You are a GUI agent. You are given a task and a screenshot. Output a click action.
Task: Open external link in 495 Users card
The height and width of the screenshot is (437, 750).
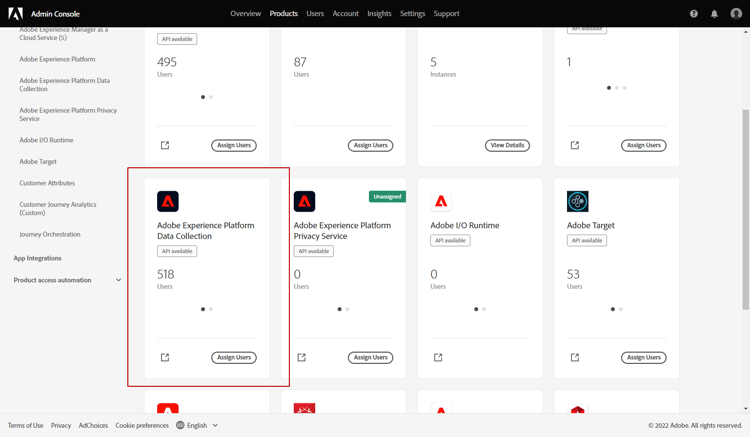pyautogui.click(x=165, y=145)
